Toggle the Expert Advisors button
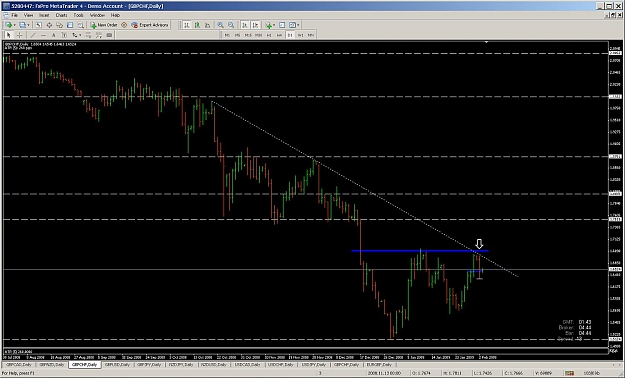The height and width of the screenshot is (378, 625). pyautogui.click(x=150, y=25)
